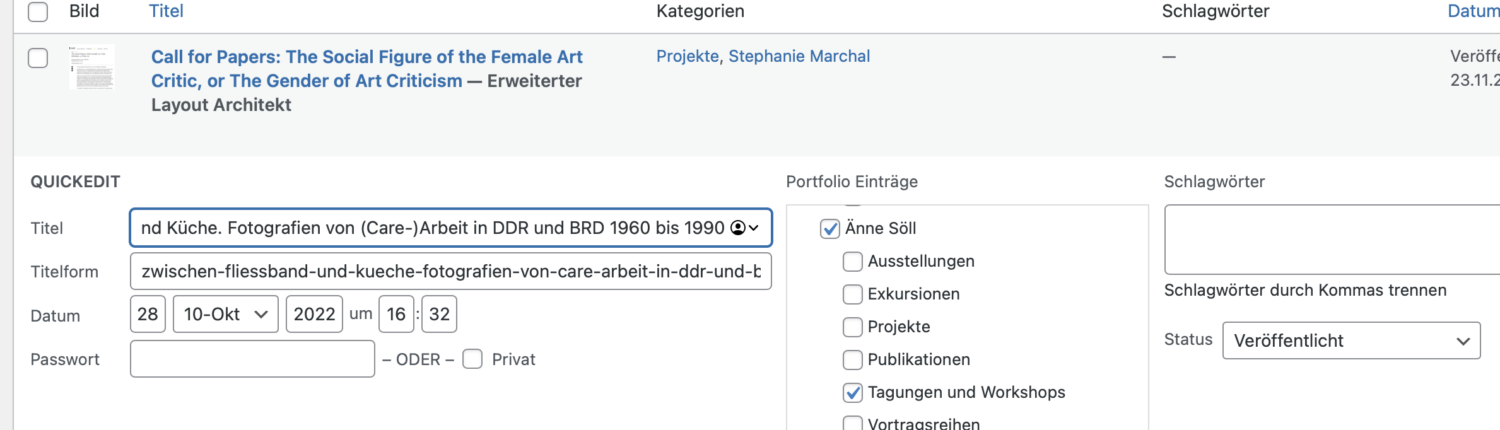Focus the Schlagwörter text area
The height and width of the screenshot is (430, 1500).
[x=1332, y=239]
